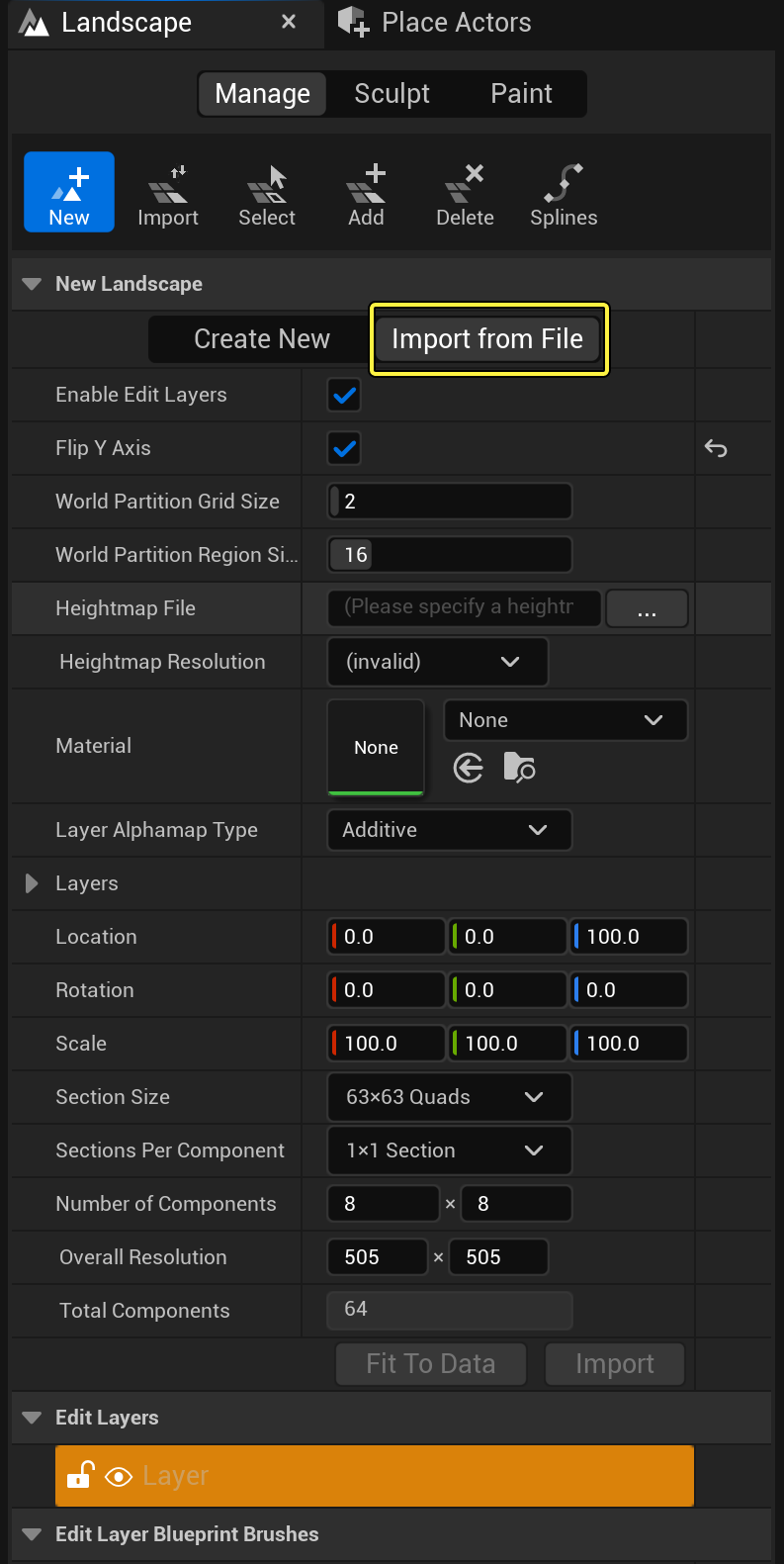Reset Flip Y Axis to default
The width and height of the screenshot is (784, 1564).
[x=716, y=449]
